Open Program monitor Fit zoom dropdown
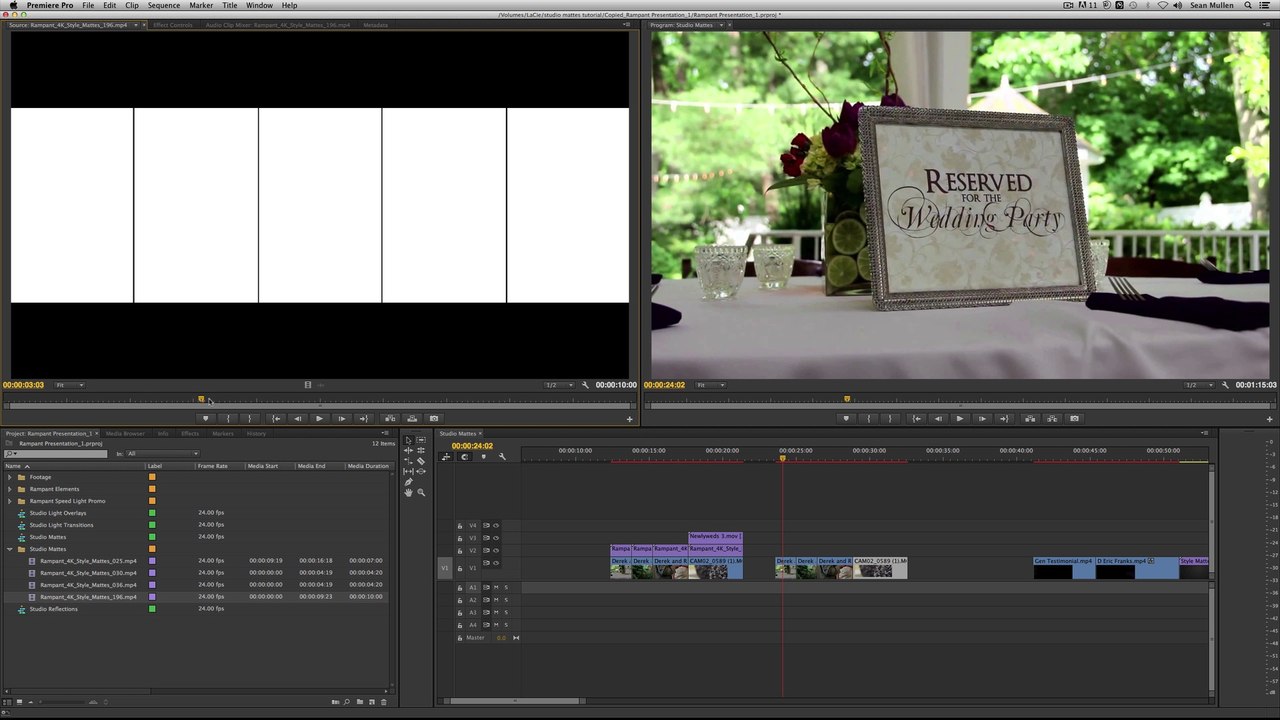The image size is (1280, 720). tap(710, 385)
